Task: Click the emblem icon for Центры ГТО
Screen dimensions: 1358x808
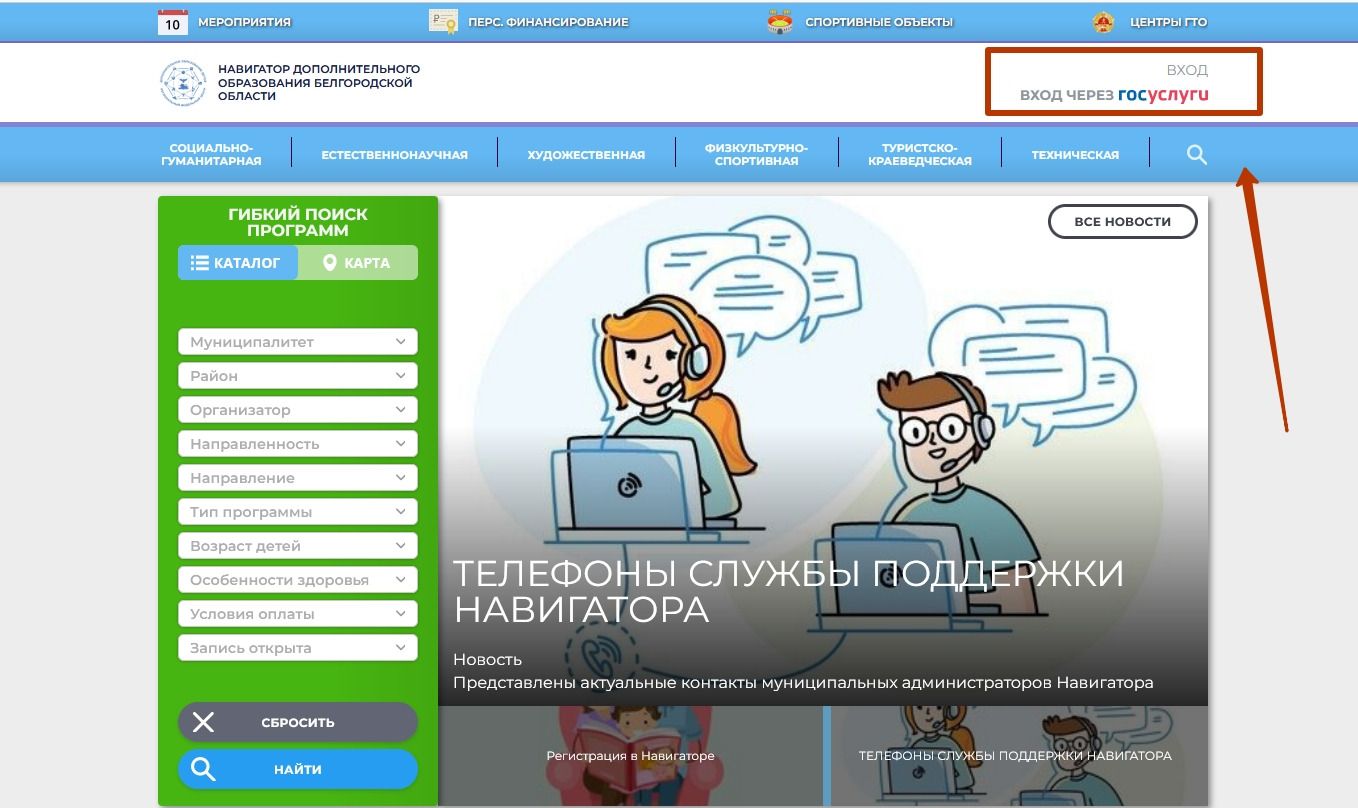Action: 1103,22
